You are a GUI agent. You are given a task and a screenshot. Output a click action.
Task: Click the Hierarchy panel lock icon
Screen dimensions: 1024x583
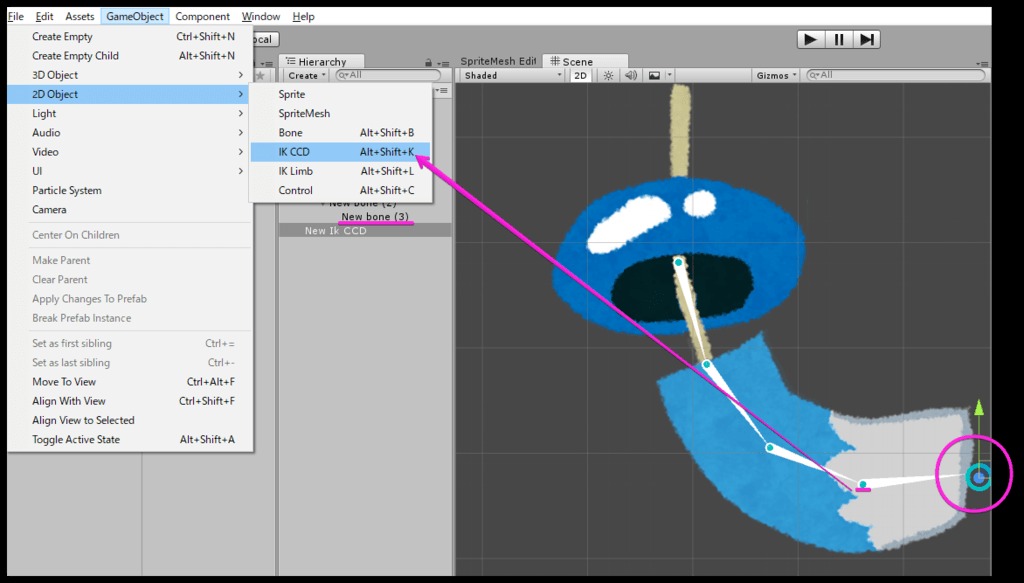[429, 62]
